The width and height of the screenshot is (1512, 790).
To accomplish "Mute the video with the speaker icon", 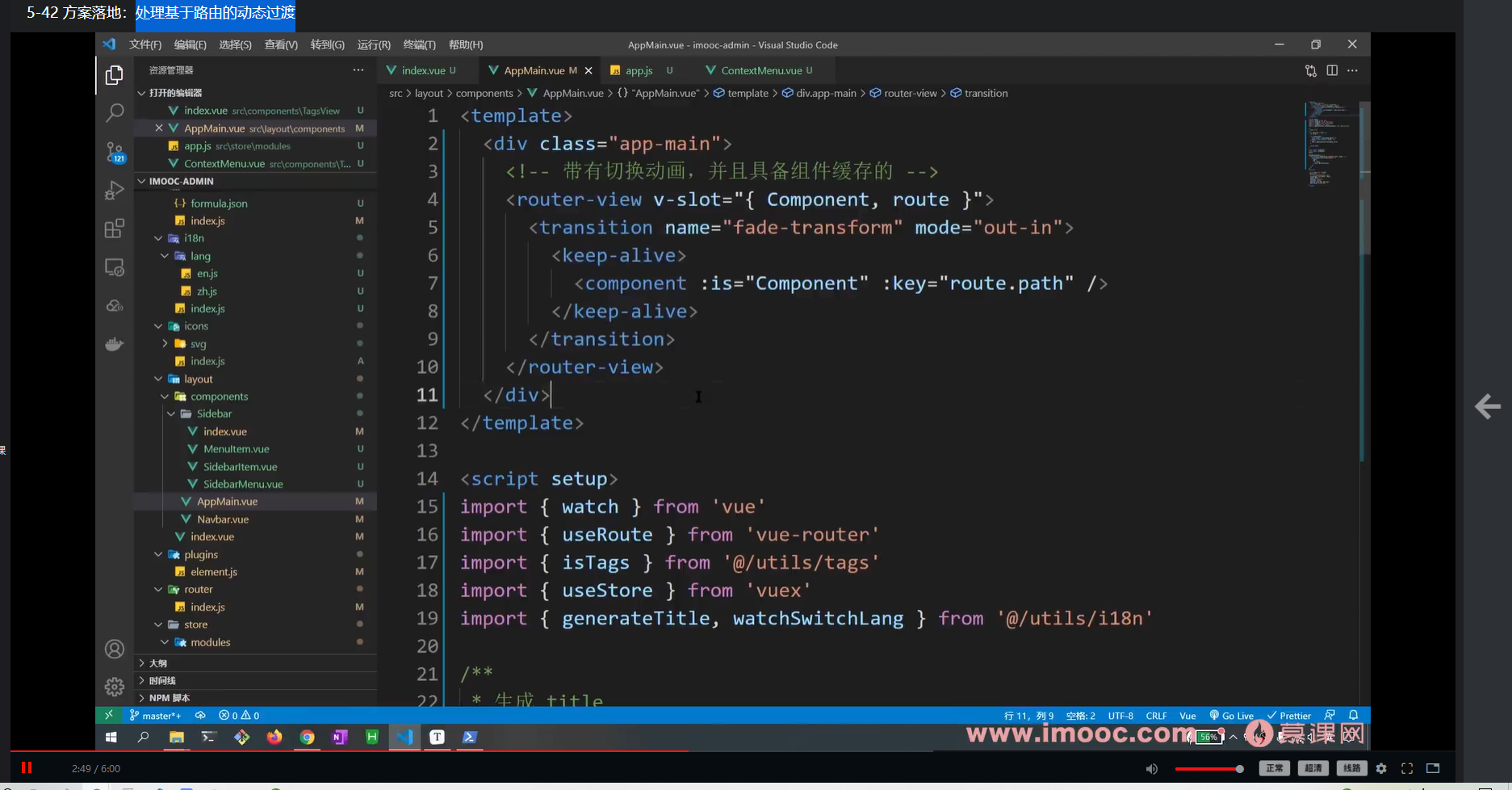I will coord(1152,768).
